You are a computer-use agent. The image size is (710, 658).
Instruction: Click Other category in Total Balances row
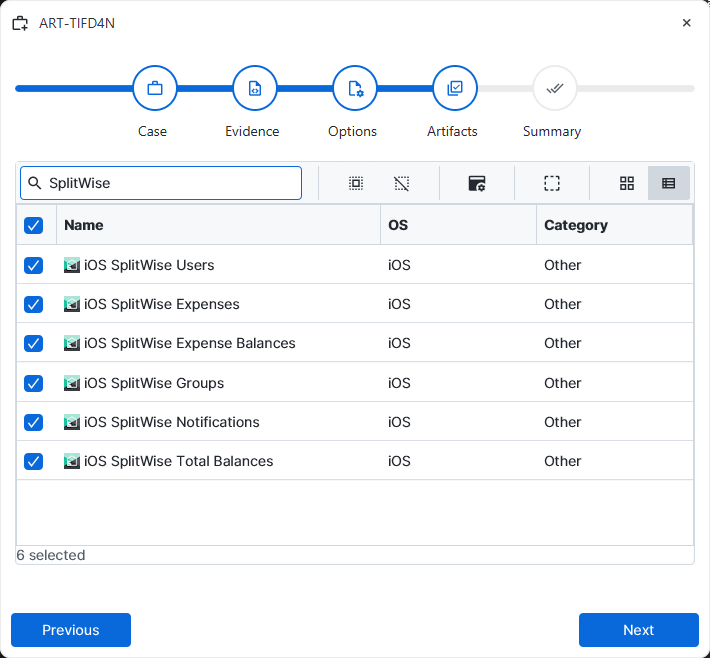562,461
